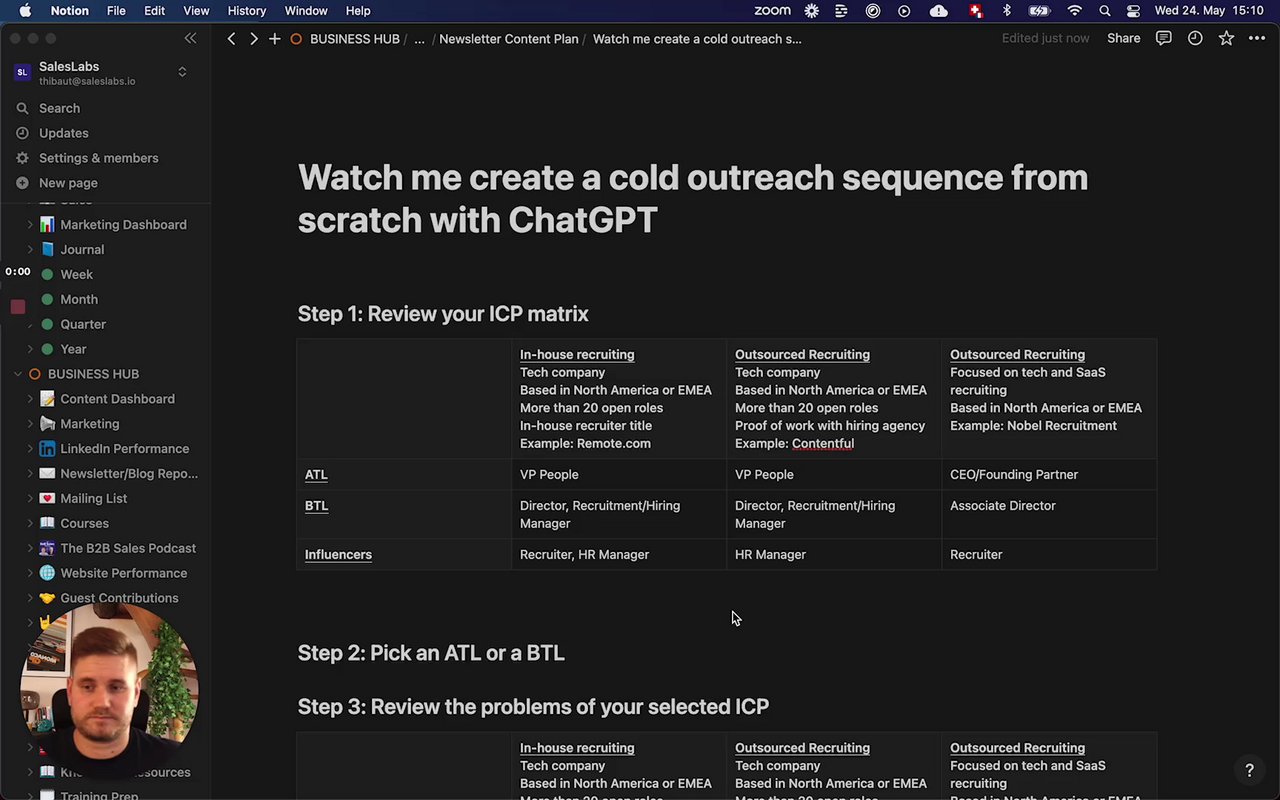Open the Quarter page
This screenshot has width=1280, height=800.
tap(83, 324)
